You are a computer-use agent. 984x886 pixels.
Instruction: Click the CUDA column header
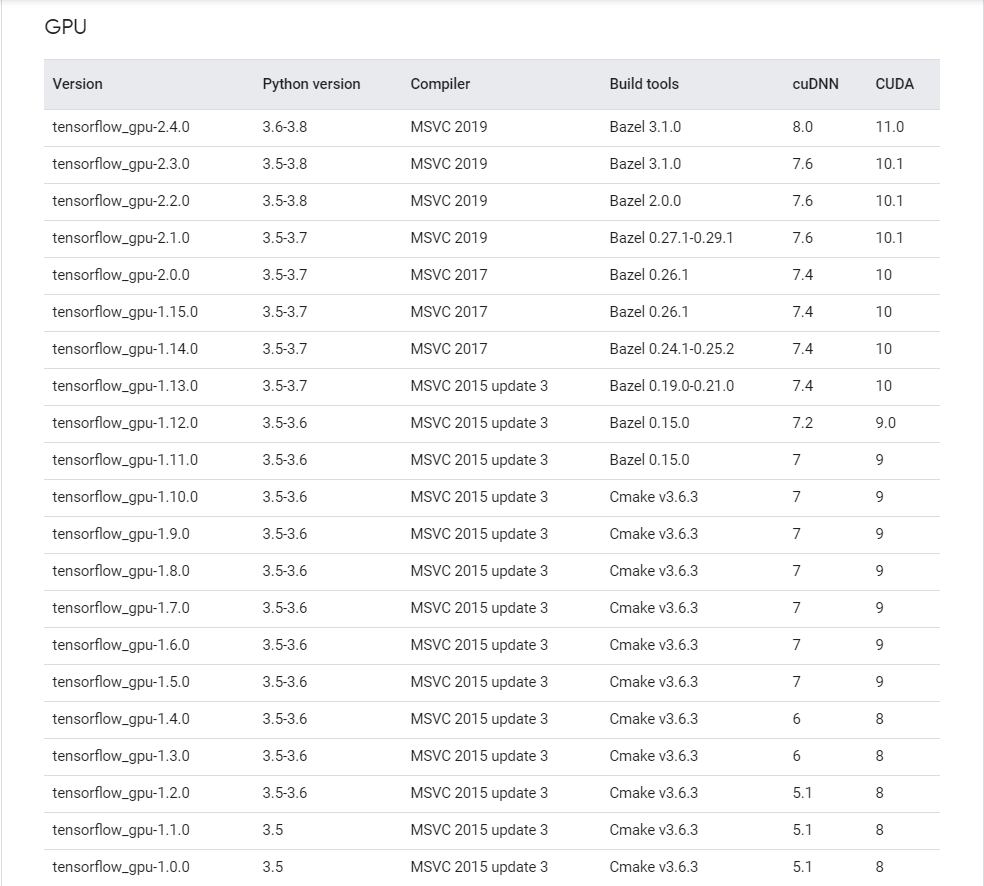(x=894, y=84)
